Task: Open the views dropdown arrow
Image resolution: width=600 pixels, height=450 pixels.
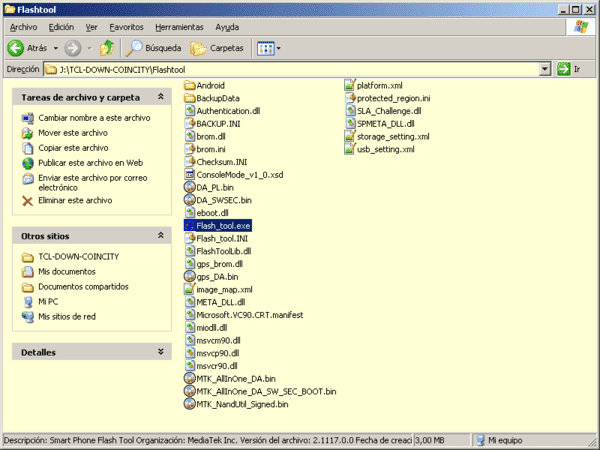Action: [279, 48]
